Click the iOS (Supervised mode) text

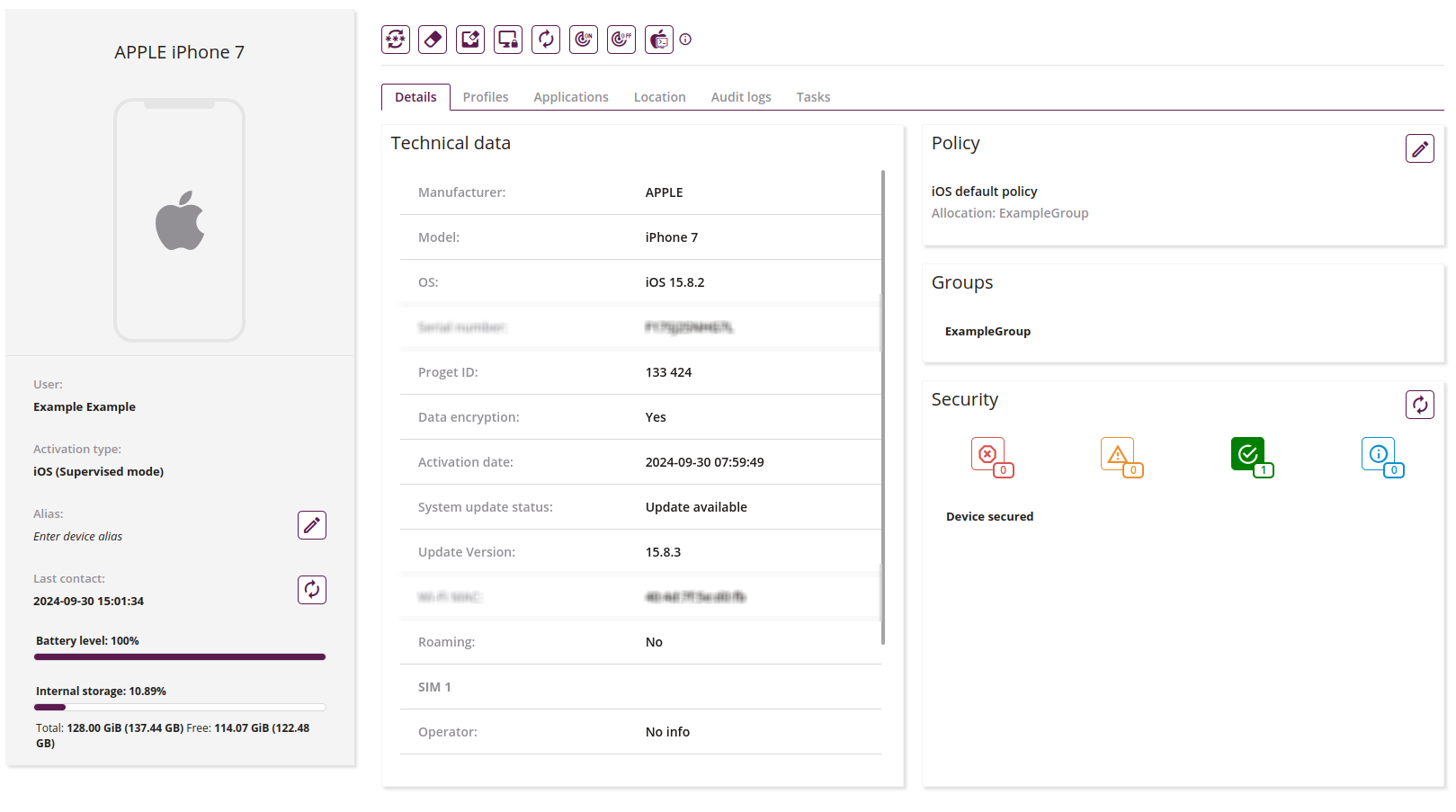coord(99,472)
